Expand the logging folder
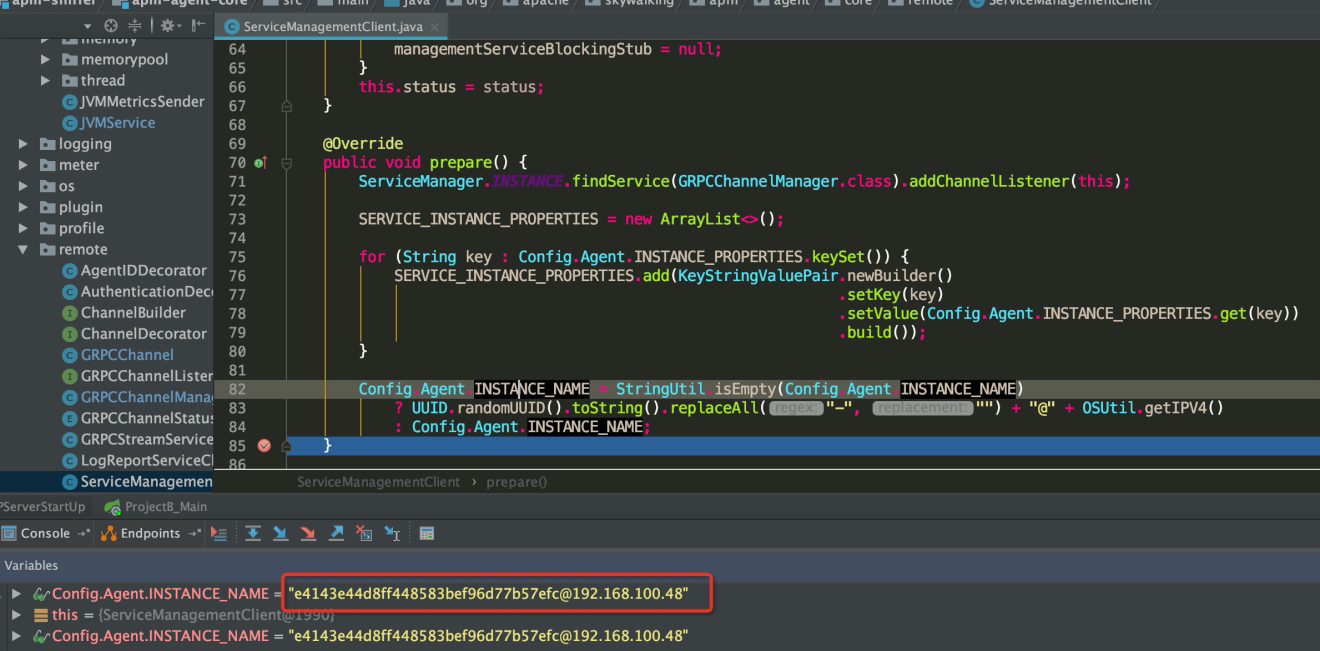The image size is (1320, 651). [23, 144]
